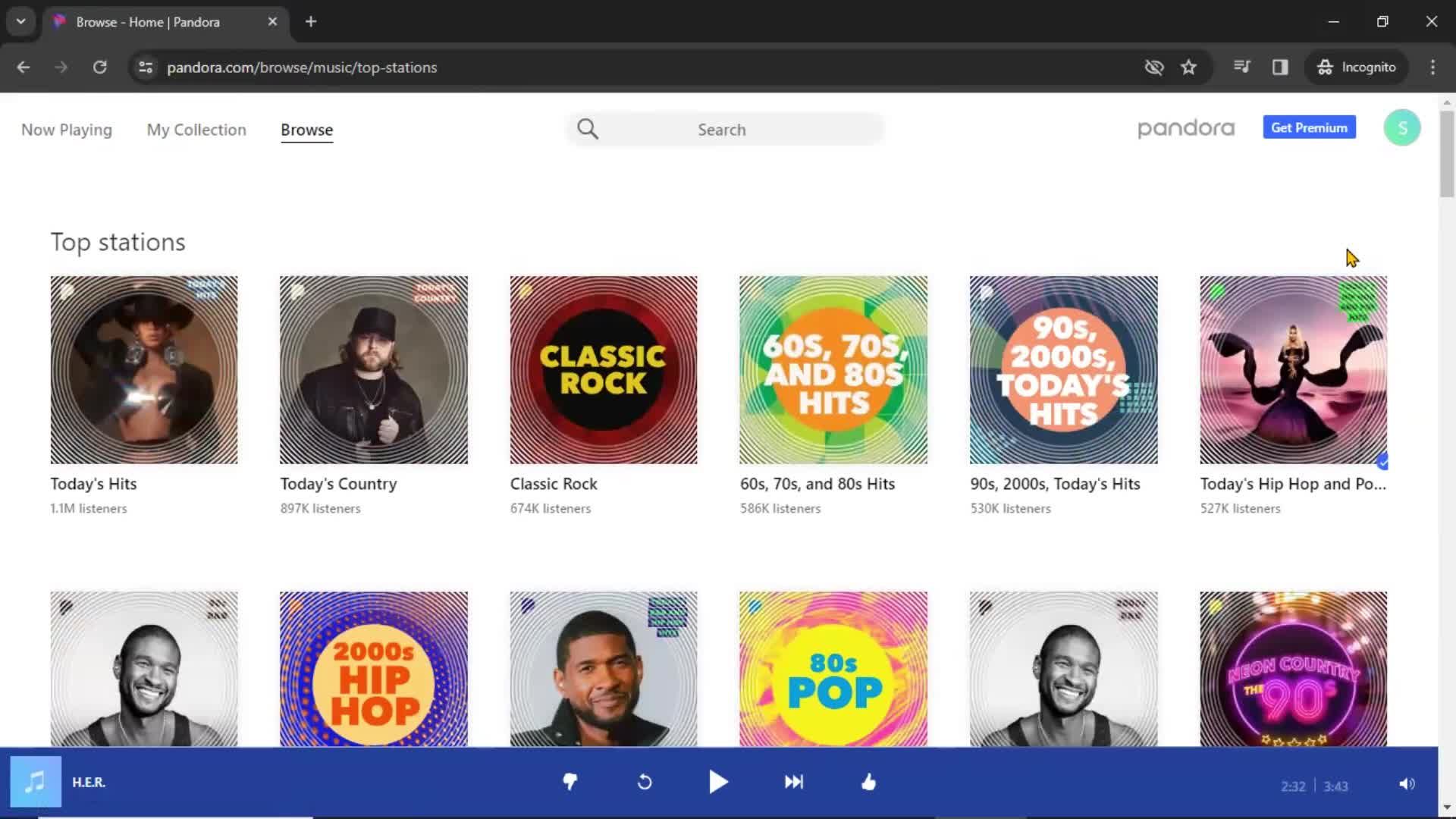Click browser back arrow
Image resolution: width=1456 pixels, height=819 pixels.
[24, 67]
